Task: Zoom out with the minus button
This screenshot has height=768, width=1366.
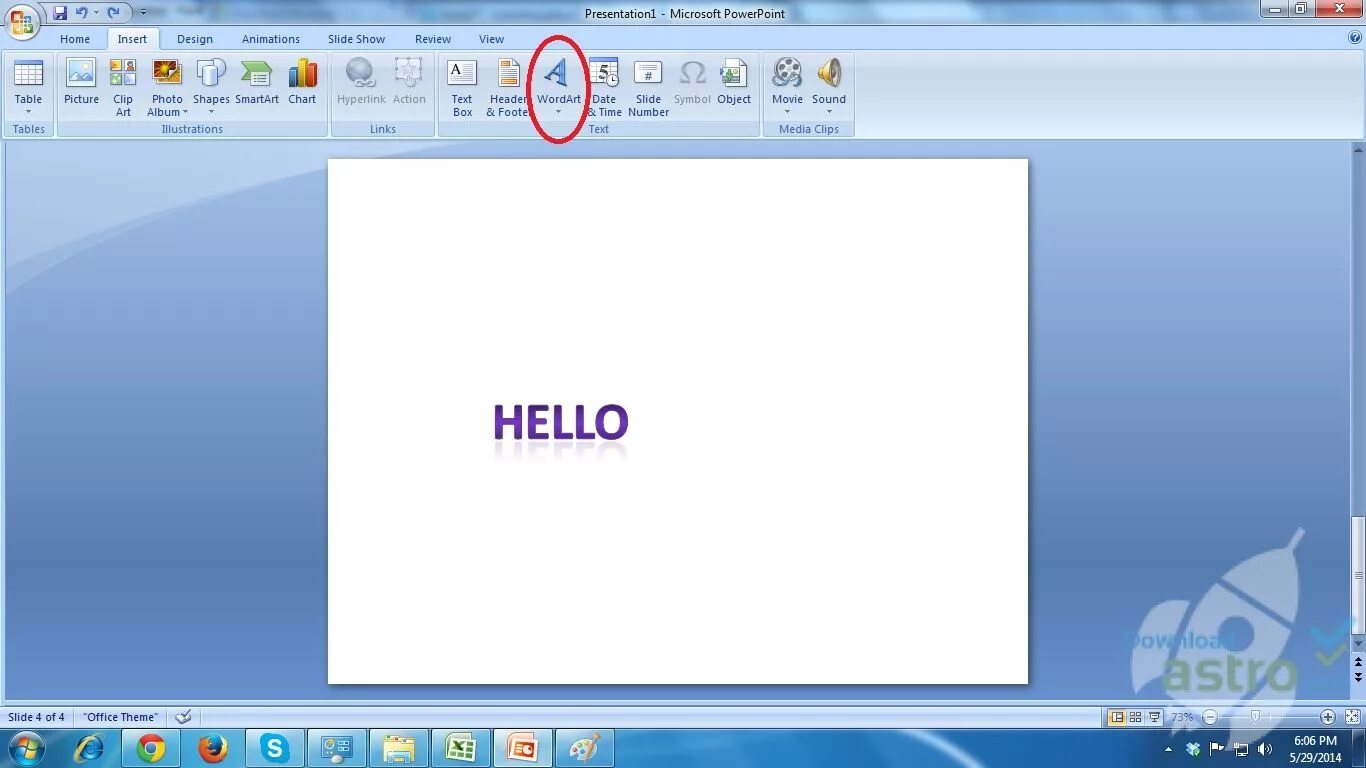Action: (x=1210, y=717)
